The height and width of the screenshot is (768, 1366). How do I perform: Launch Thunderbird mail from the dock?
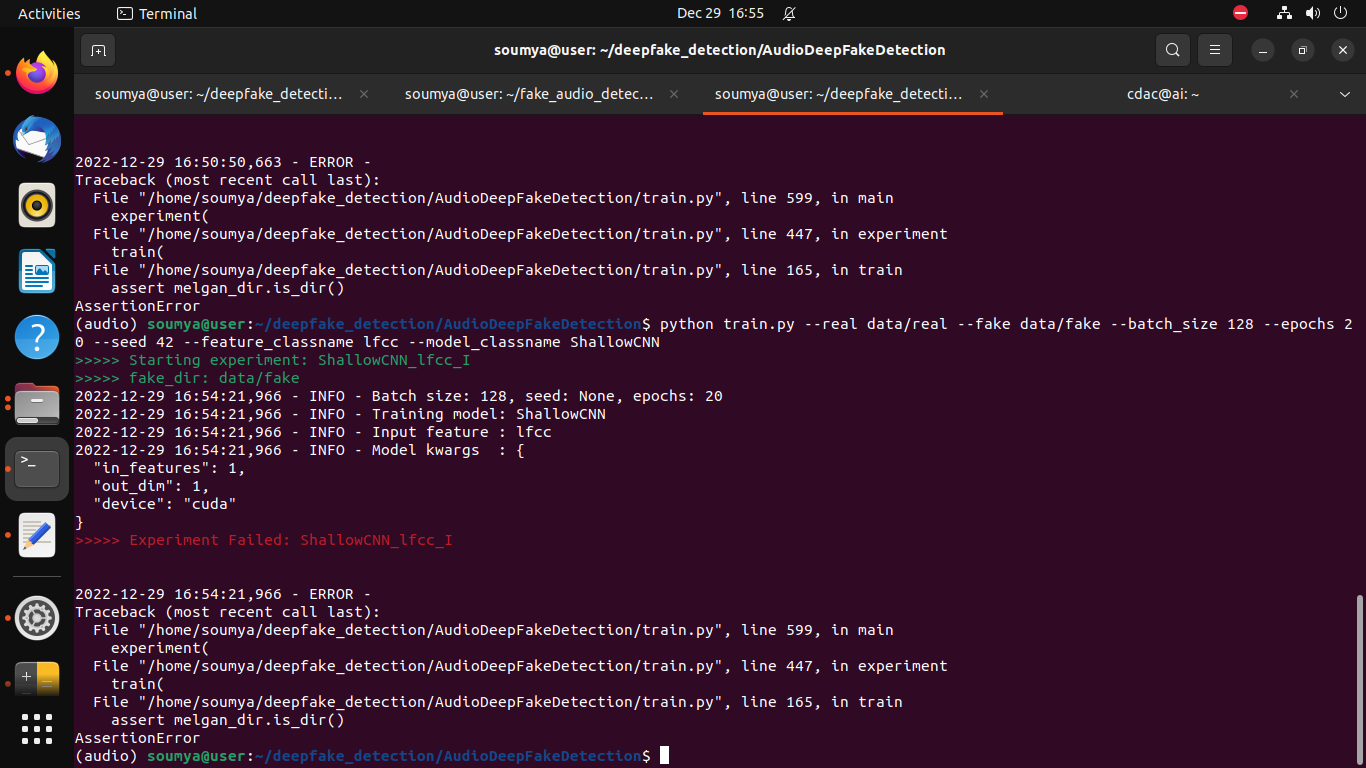(36, 139)
